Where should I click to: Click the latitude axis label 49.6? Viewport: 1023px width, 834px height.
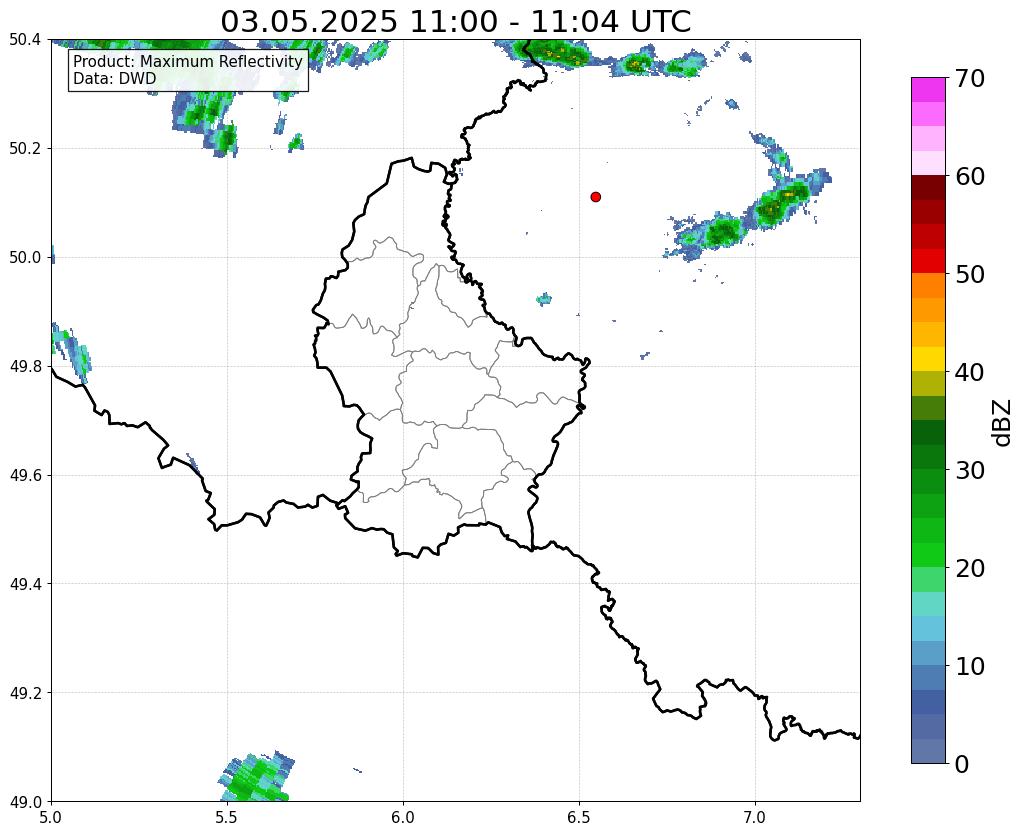(x=25, y=475)
